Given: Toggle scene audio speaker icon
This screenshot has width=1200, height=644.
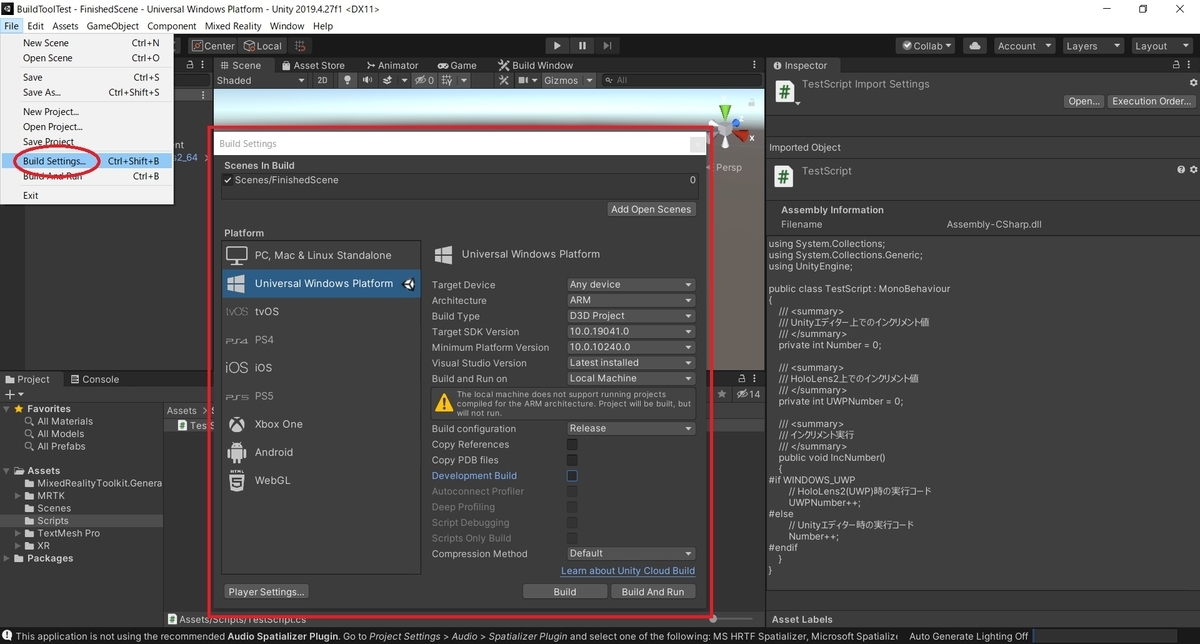Looking at the screenshot, I should coord(368,80).
